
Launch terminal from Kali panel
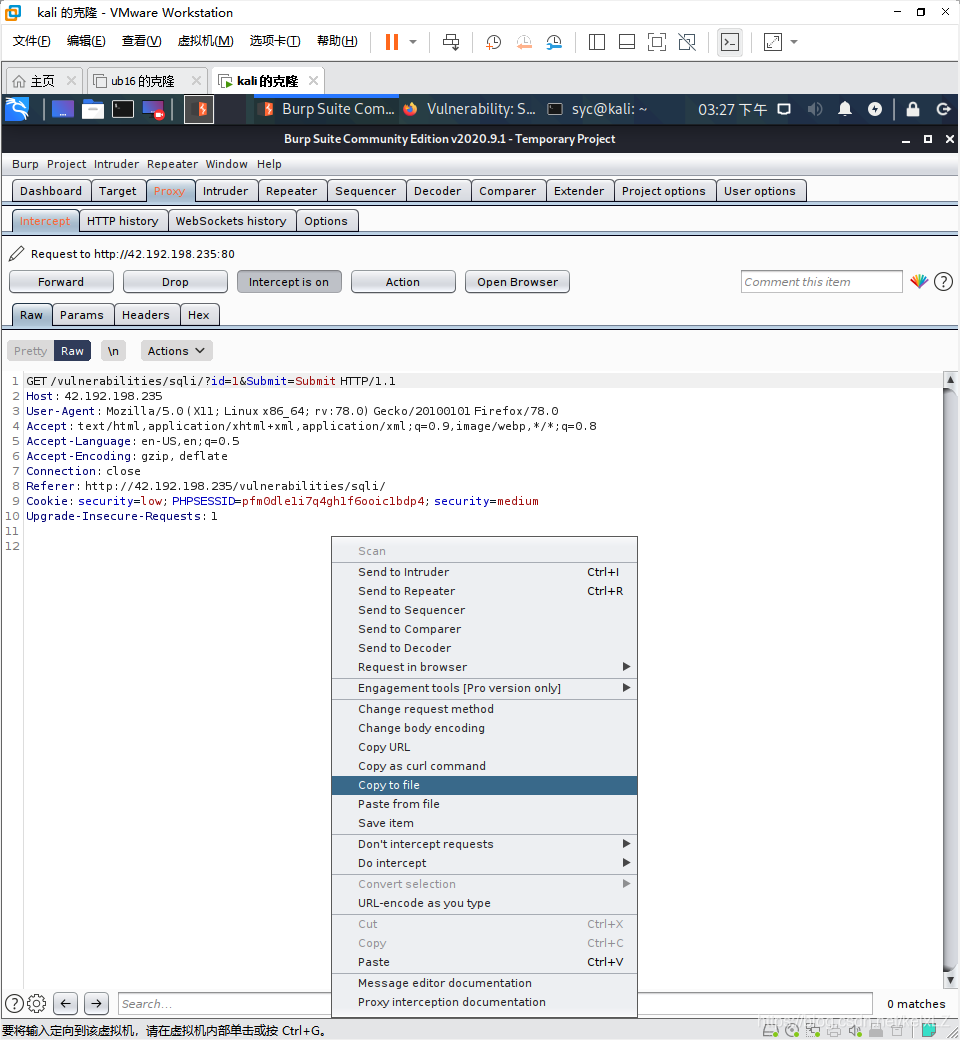pyautogui.click(x=123, y=109)
